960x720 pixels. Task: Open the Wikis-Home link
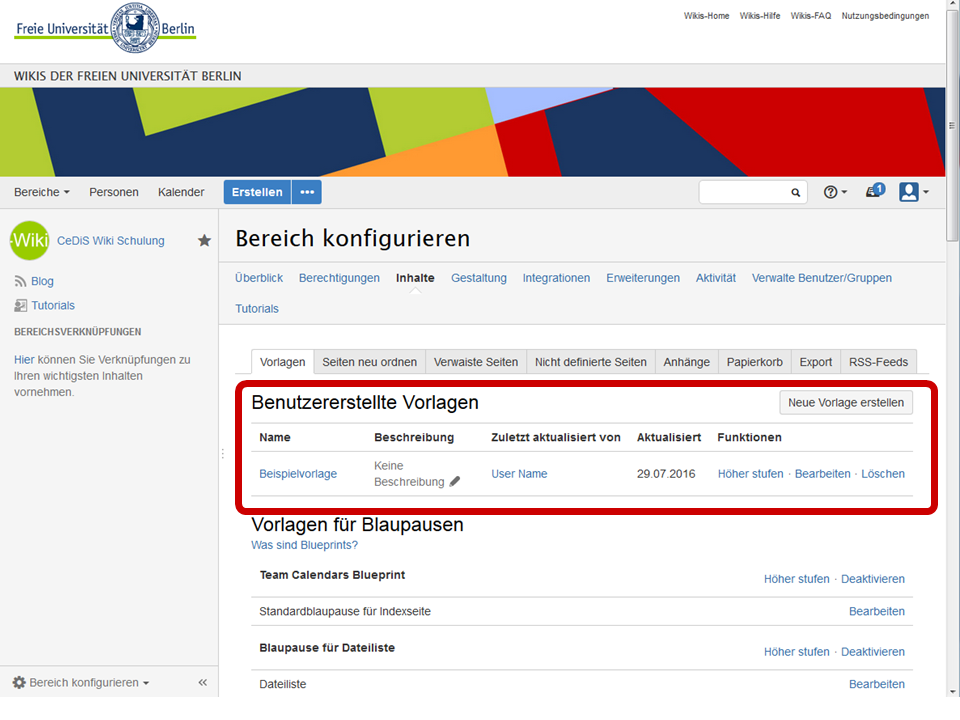(x=707, y=16)
